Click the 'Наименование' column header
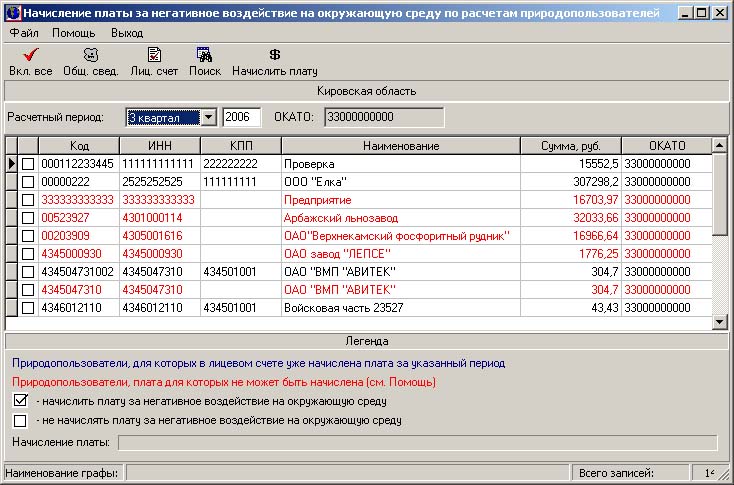The width and height of the screenshot is (734, 485). (x=401, y=146)
